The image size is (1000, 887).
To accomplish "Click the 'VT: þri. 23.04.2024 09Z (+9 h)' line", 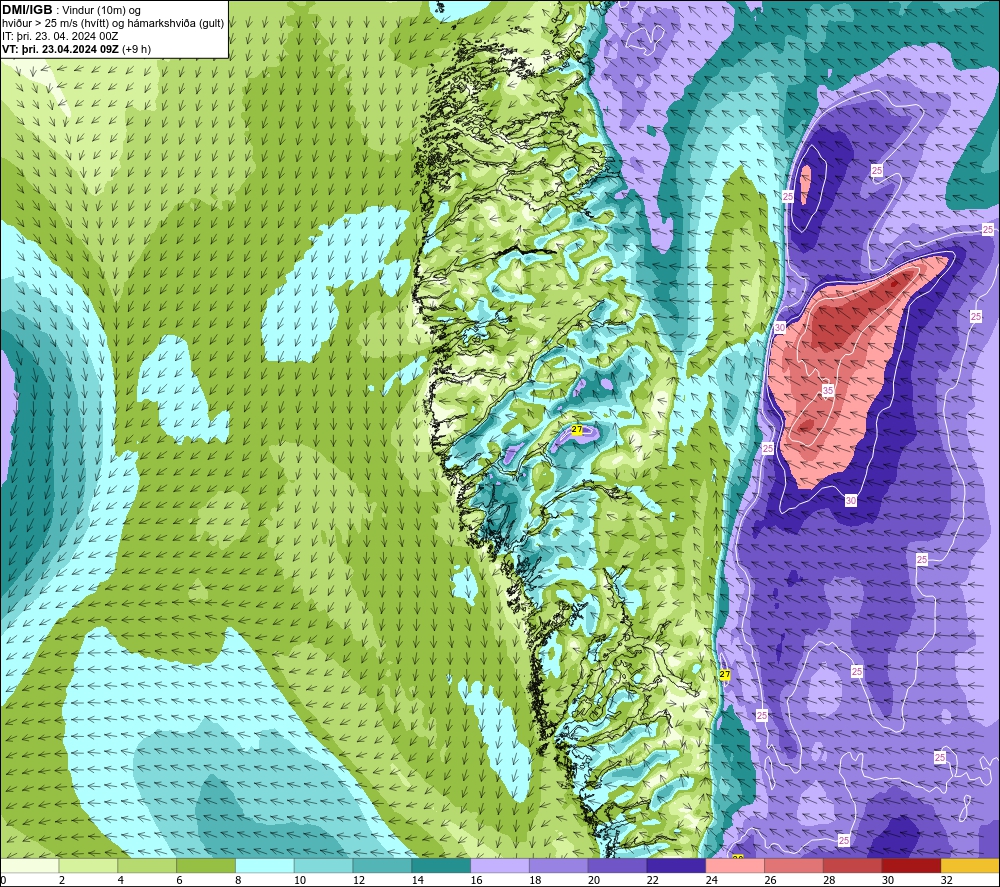I will point(77,49).
